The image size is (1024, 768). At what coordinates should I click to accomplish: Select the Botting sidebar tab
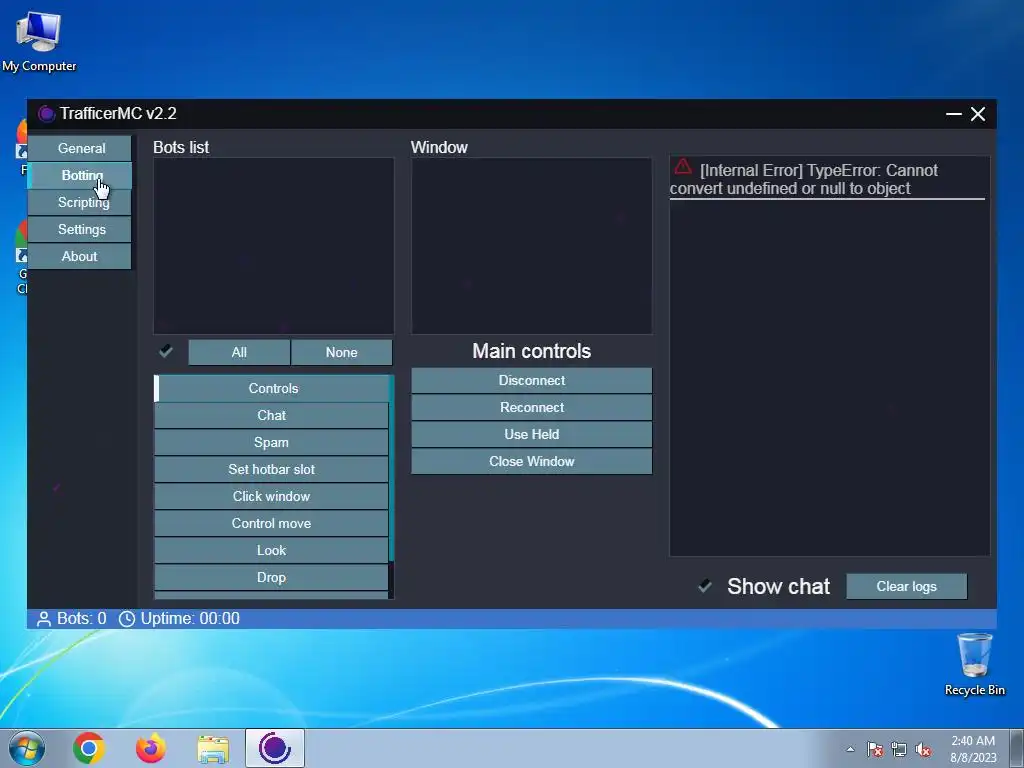point(80,176)
